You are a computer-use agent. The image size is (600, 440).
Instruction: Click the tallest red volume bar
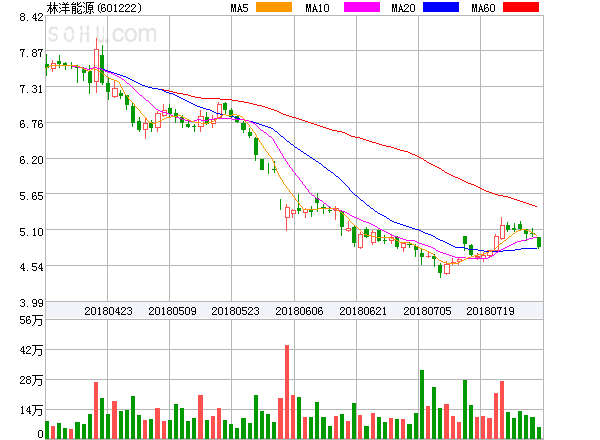click(287, 392)
